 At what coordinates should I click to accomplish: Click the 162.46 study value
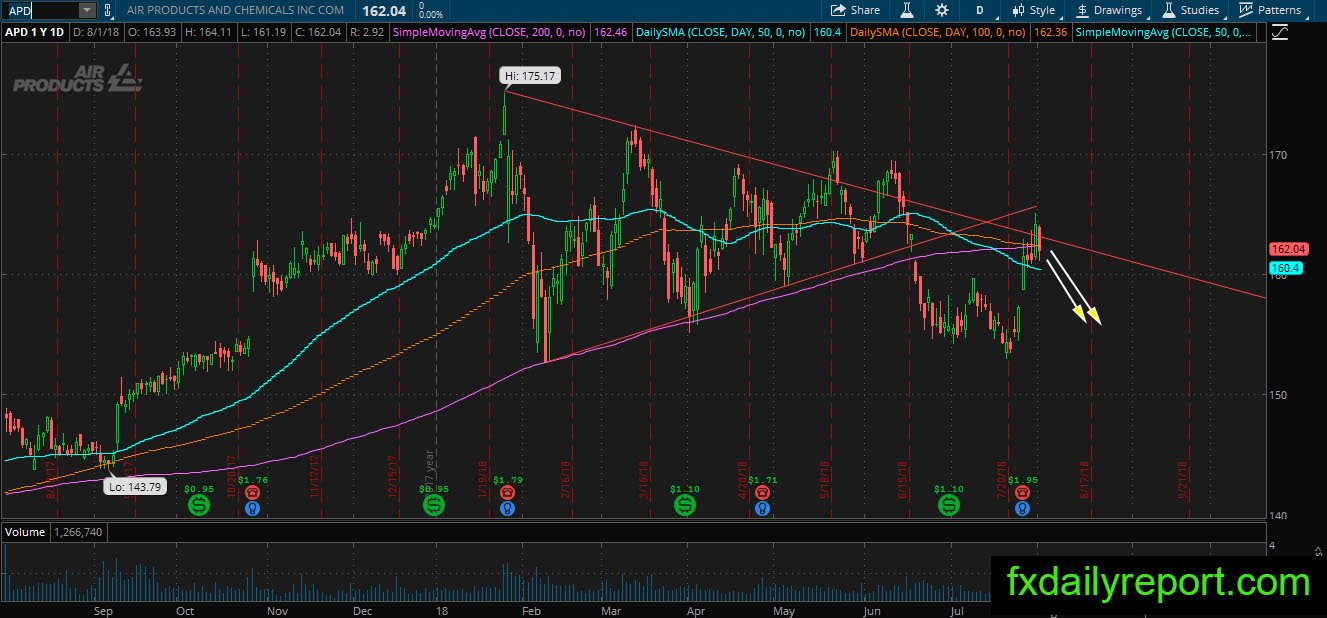point(610,32)
